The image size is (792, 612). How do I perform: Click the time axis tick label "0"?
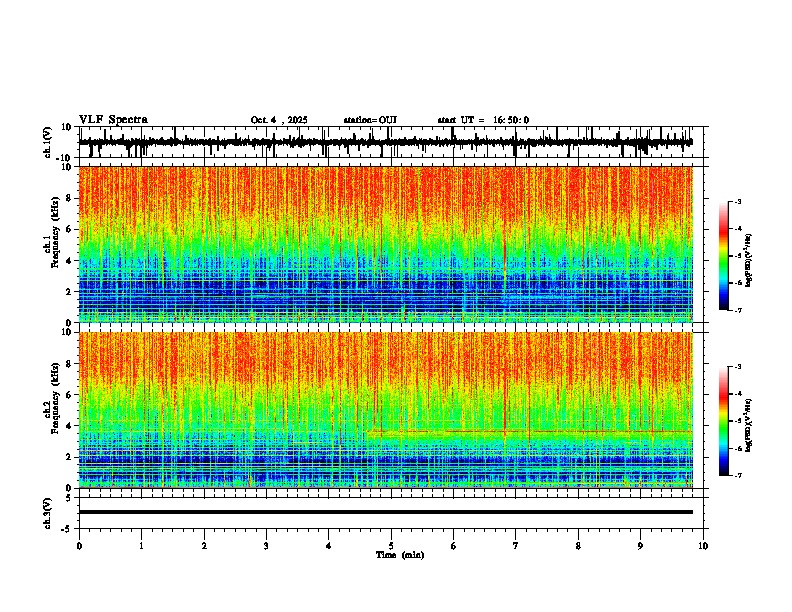tap(79, 546)
